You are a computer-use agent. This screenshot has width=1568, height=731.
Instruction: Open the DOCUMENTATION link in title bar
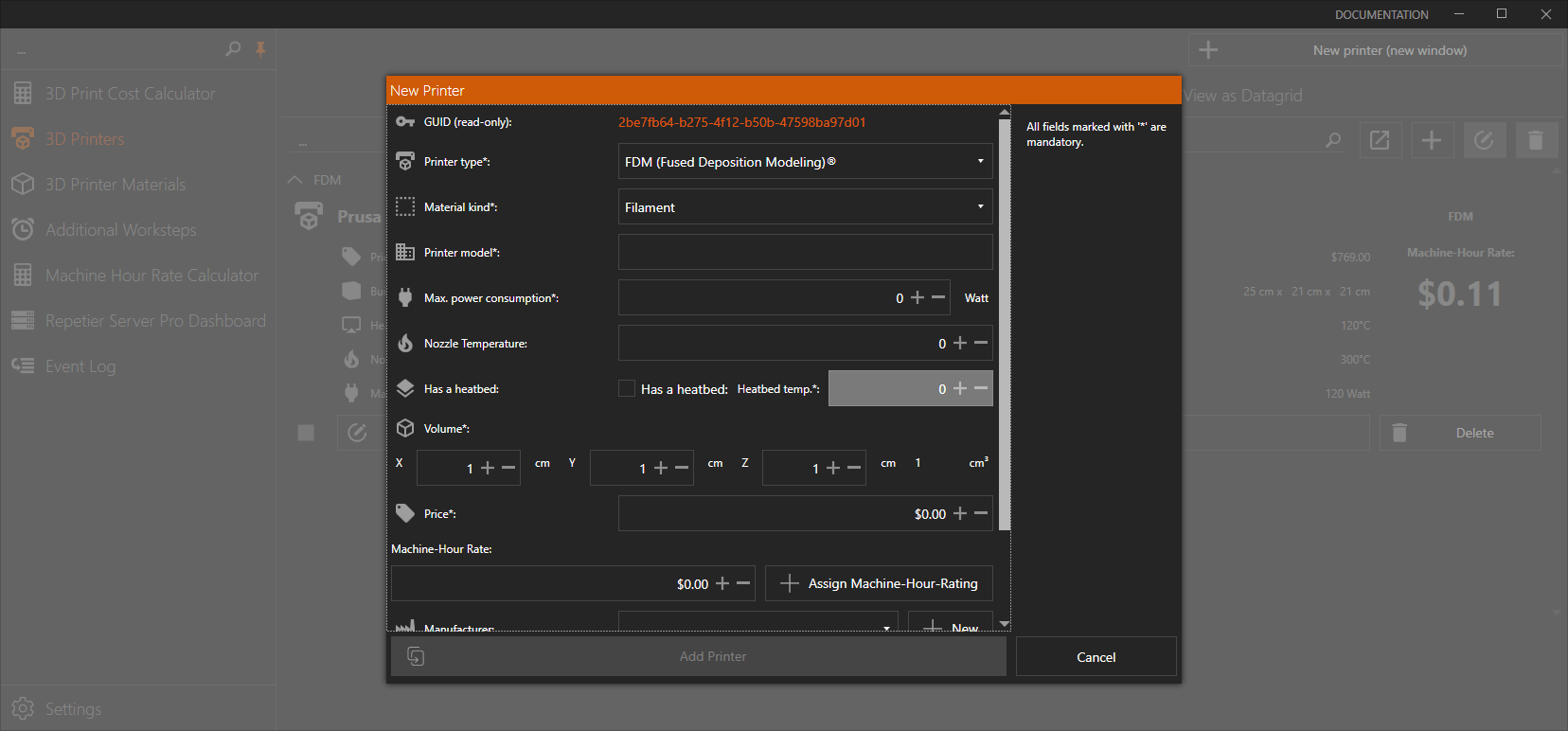pos(1381,14)
